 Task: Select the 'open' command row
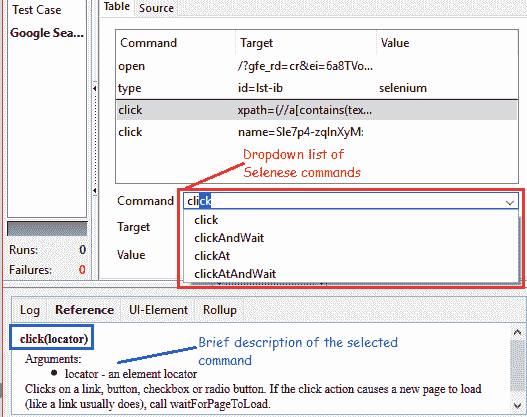317,66
